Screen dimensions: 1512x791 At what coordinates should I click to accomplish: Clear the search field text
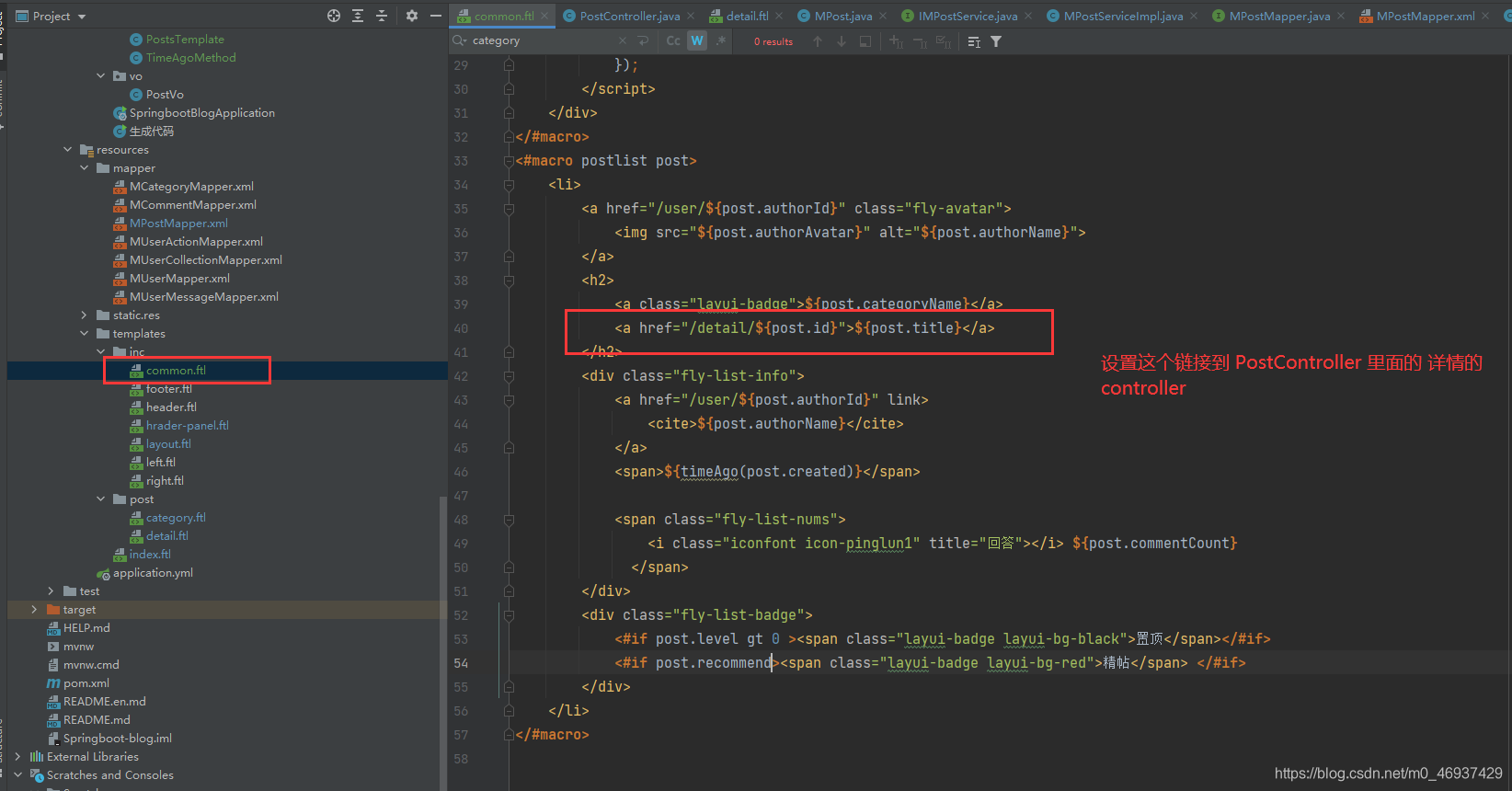click(x=623, y=40)
